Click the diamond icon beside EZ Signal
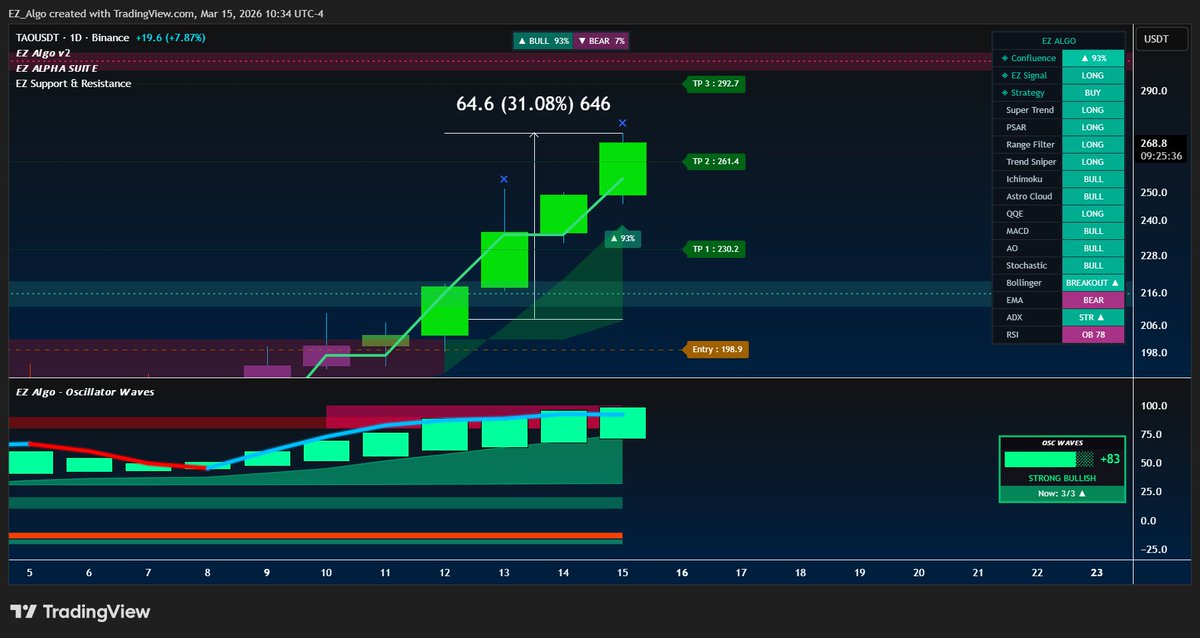The image size is (1200, 638). tap(1004, 75)
